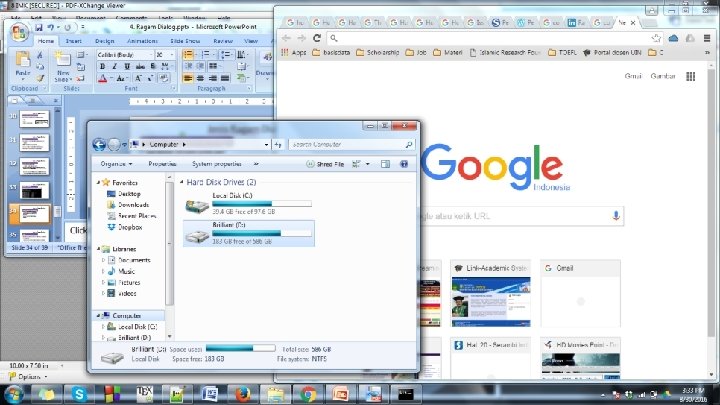Toggle strikethrough text in PowerPoint
720x405 pixels.
[x=140, y=67]
